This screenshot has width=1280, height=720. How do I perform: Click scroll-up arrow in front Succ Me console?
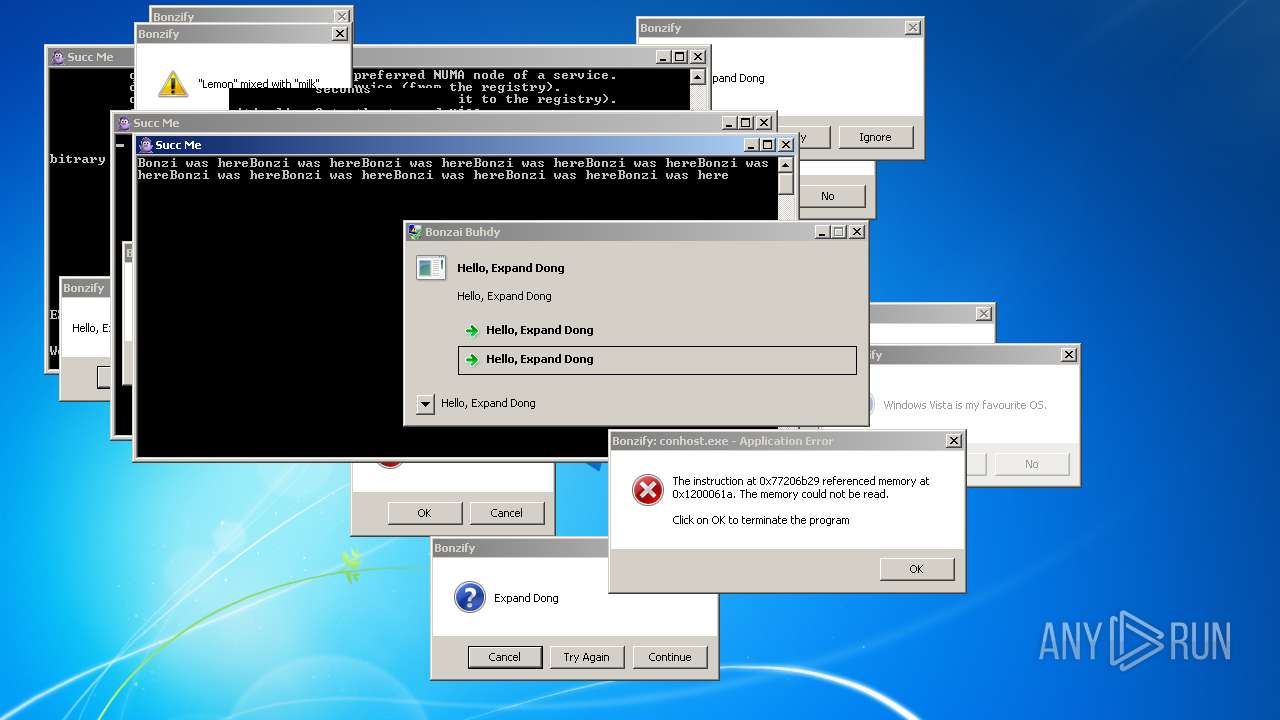tap(786, 164)
